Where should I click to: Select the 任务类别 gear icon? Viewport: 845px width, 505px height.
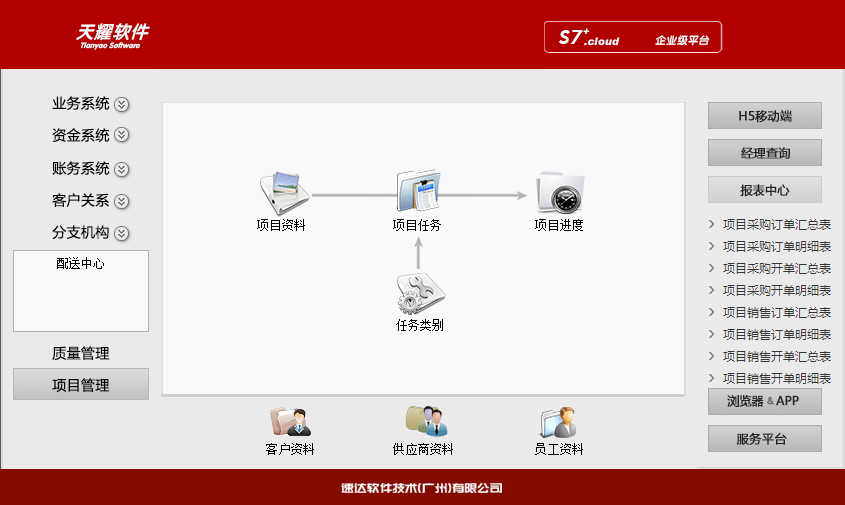[419, 295]
